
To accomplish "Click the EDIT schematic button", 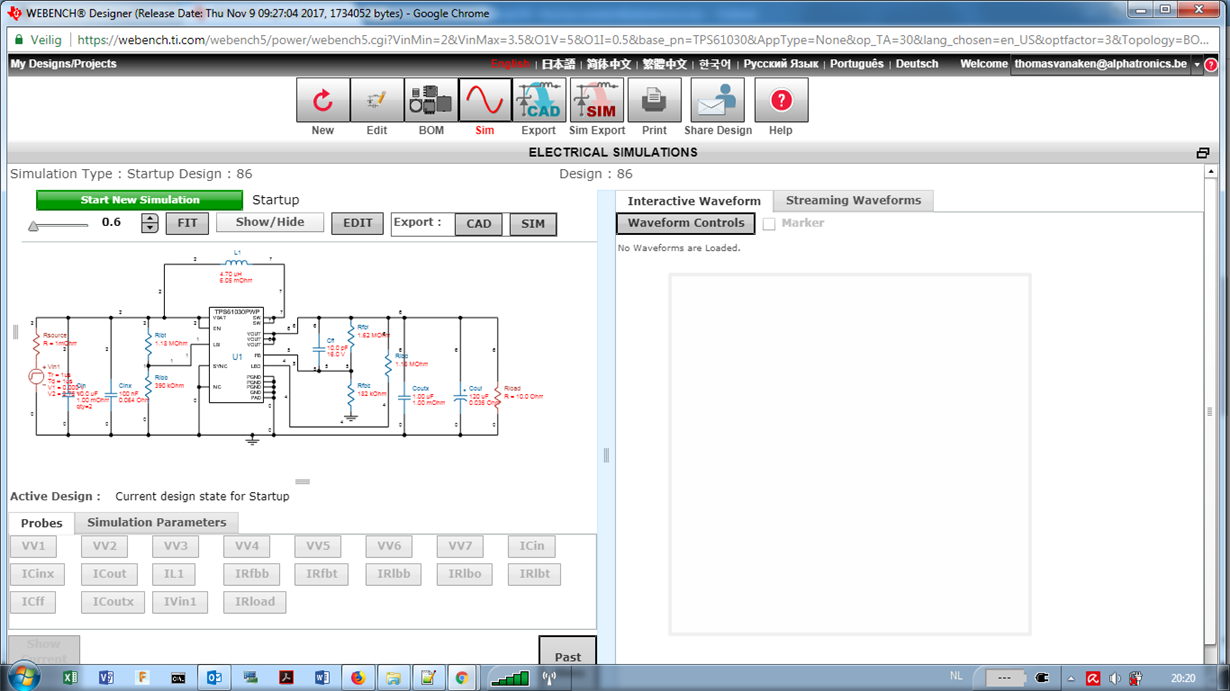I will (x=357, y=223).
